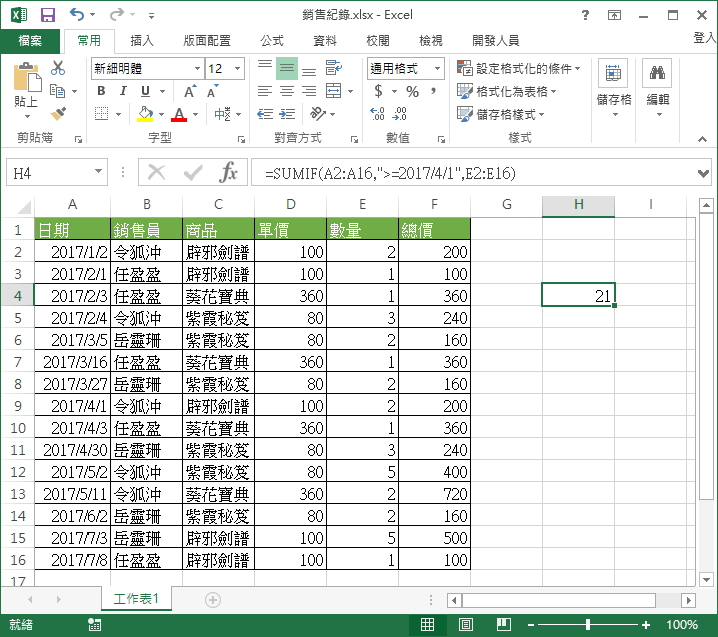
Task: Toggle Italic formatting
Action: (x=122, y=91)
